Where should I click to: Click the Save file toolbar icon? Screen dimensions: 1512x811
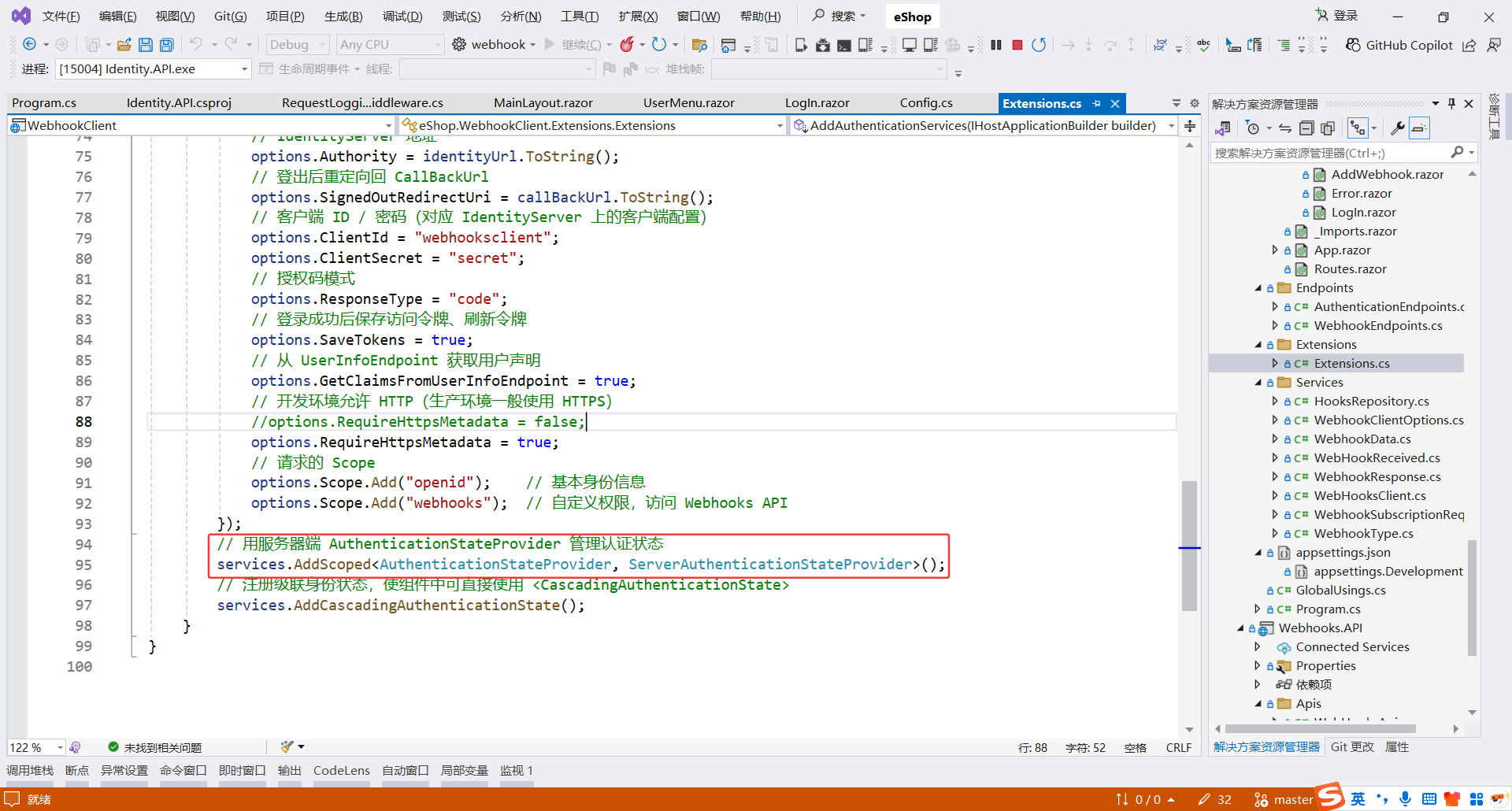pyautogui.click(x=146, y=45)
